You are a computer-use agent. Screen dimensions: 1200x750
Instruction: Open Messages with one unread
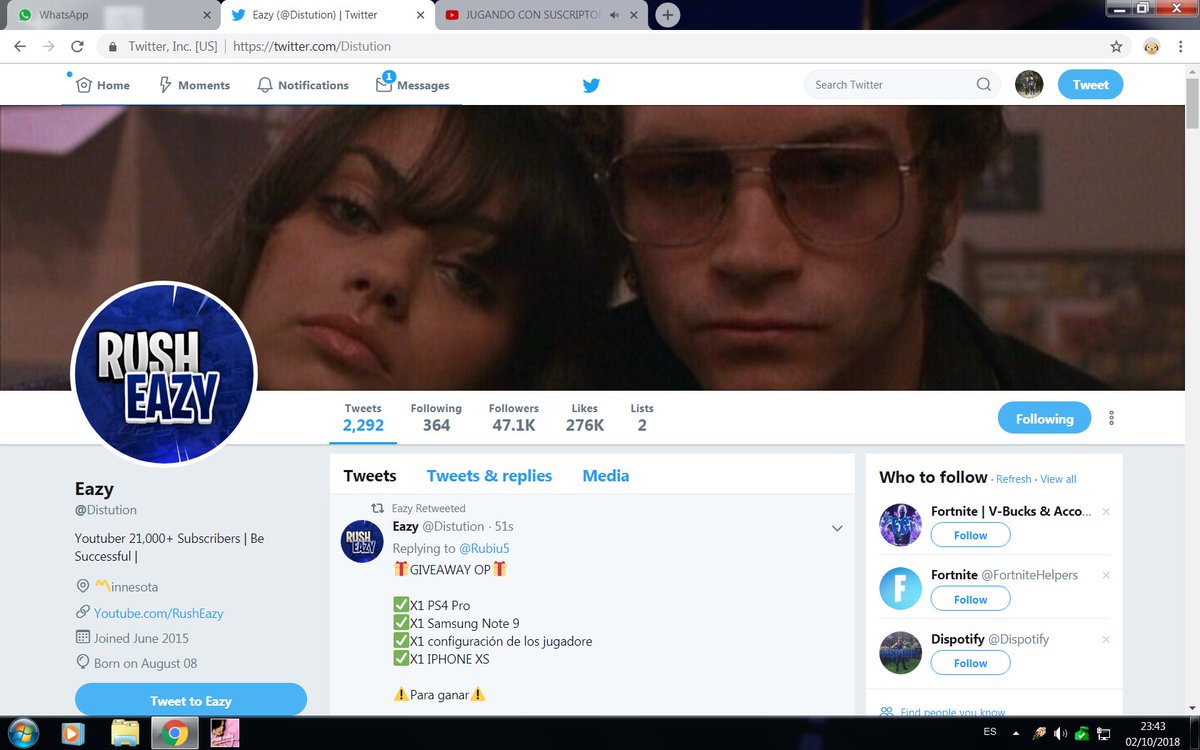(413, 85)
